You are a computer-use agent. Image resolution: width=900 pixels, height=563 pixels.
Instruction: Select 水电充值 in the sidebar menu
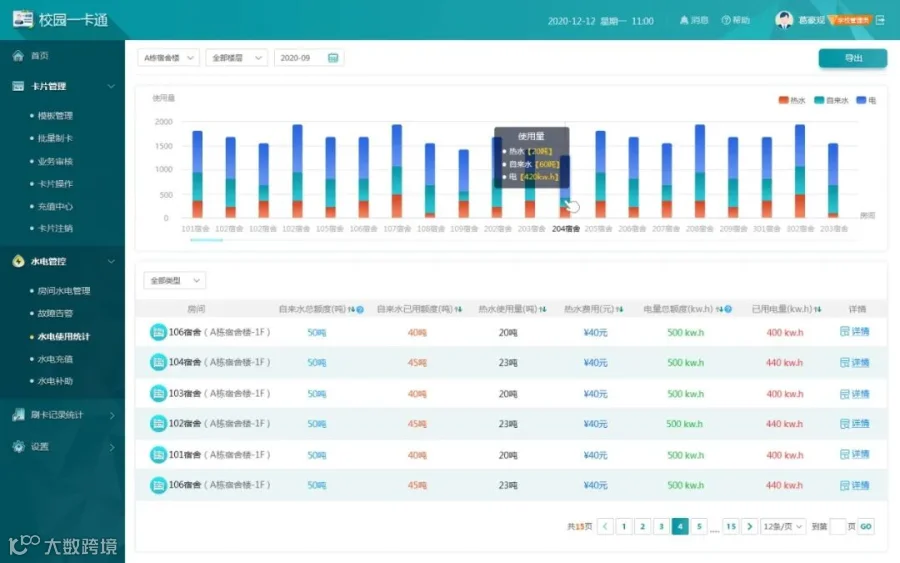[55, 359]
